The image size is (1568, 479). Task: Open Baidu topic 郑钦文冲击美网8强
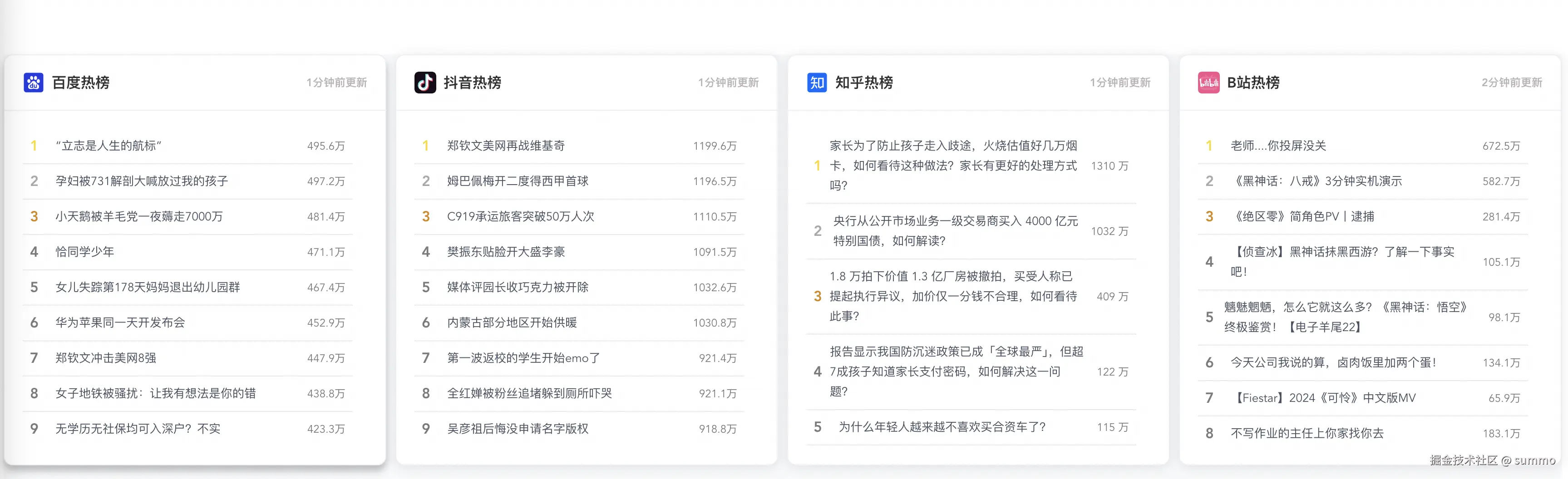pyautogui.click(x=105, y=358)
